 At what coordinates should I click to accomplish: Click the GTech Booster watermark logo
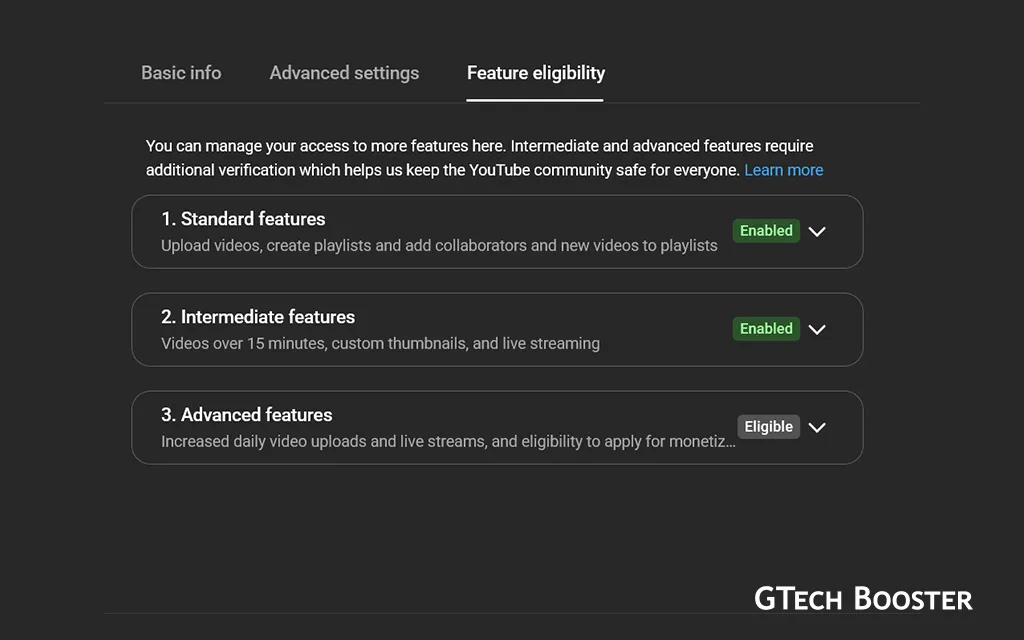pyautogui.click(x=863, y=599)
